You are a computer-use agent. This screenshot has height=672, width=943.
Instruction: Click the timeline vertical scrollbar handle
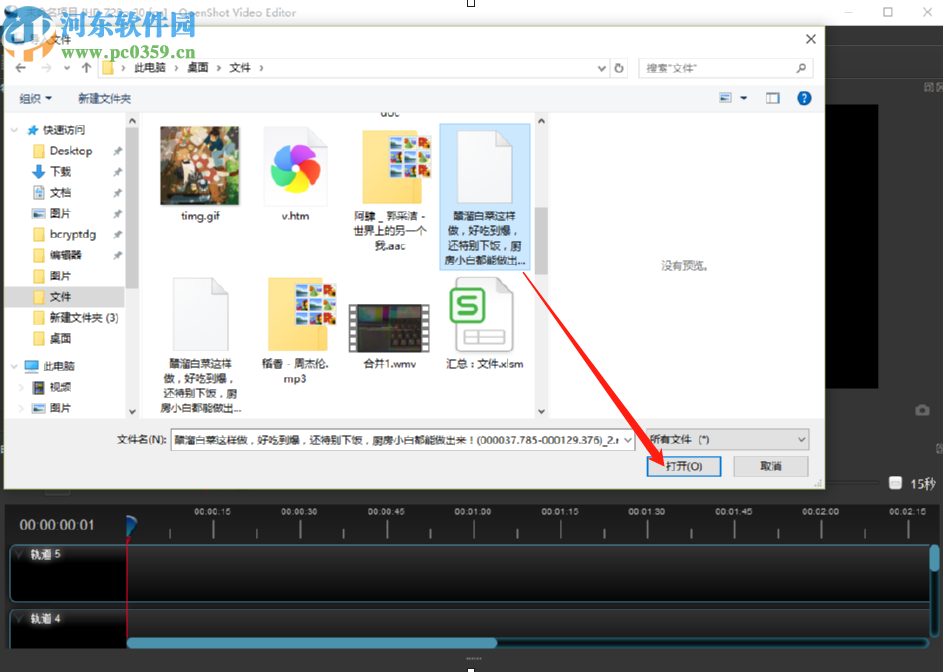point(934,558)
